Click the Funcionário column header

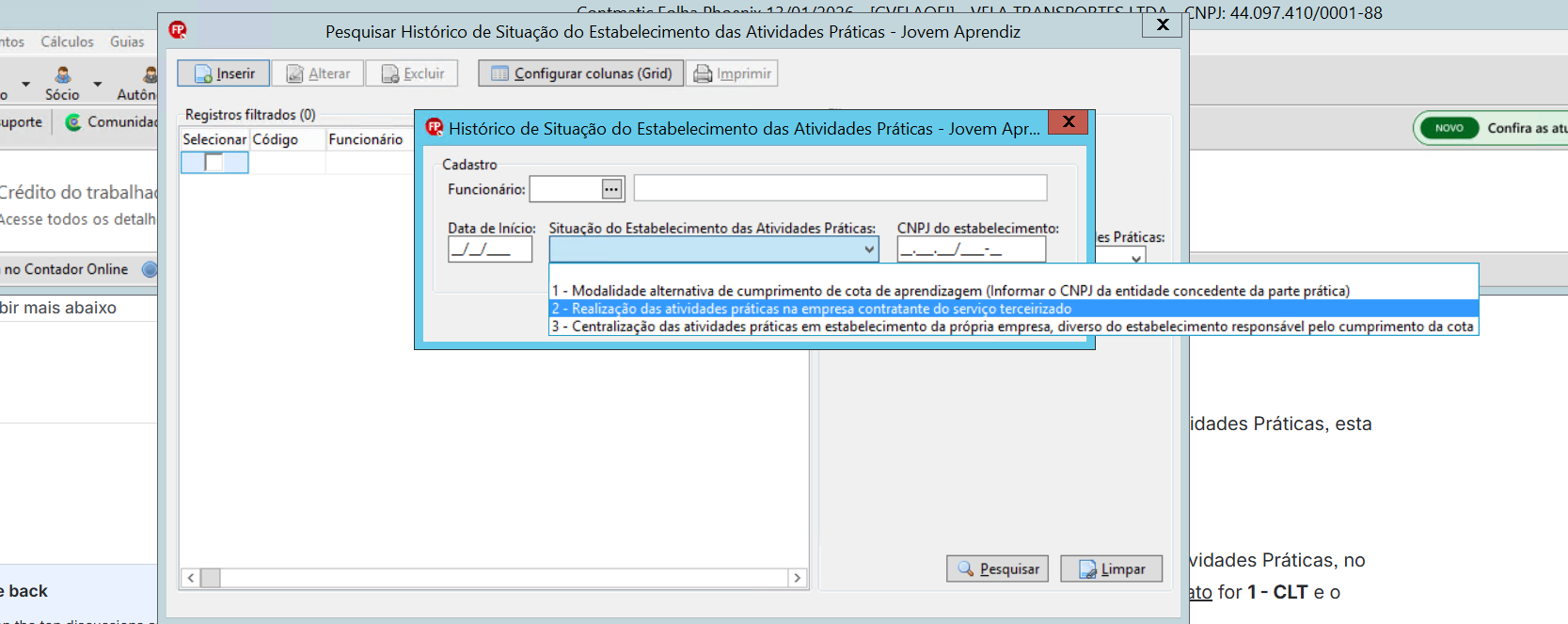pyautogui.click(x=370, y=139)
